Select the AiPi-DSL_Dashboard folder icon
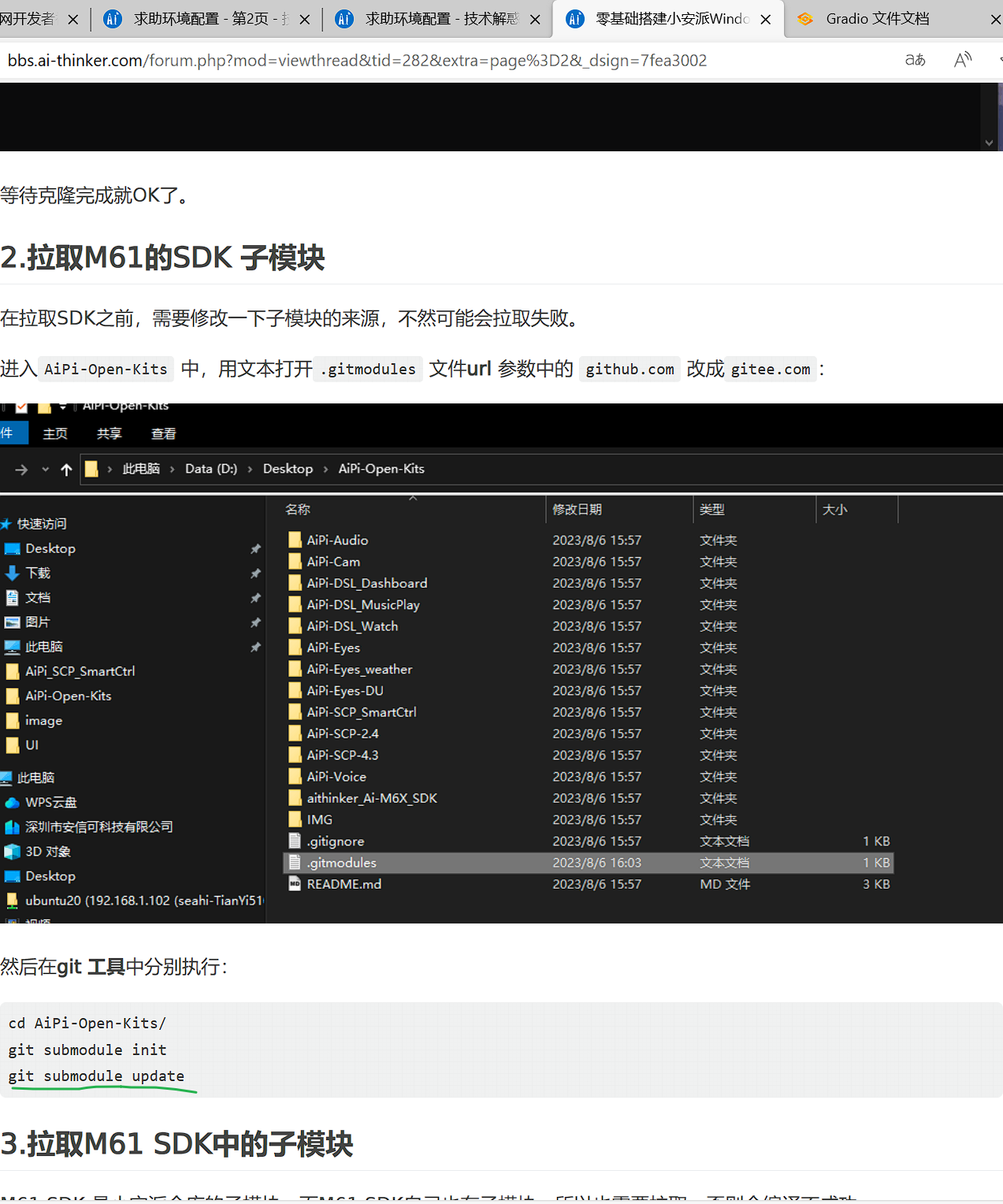This screenshot has height=1204, width=1003. (x=295, y=583)
